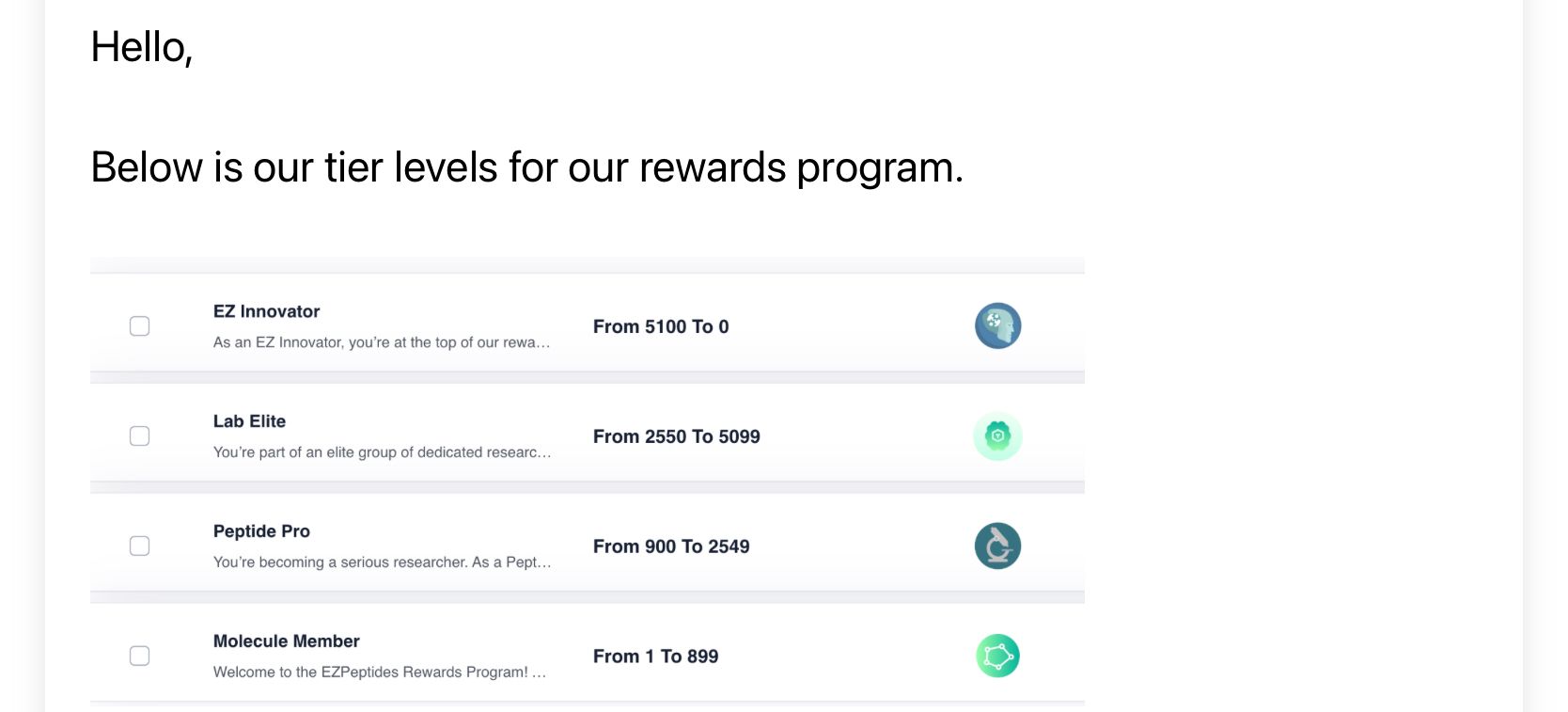Click the Peptide Pro tier title

(x=261, y=531)
